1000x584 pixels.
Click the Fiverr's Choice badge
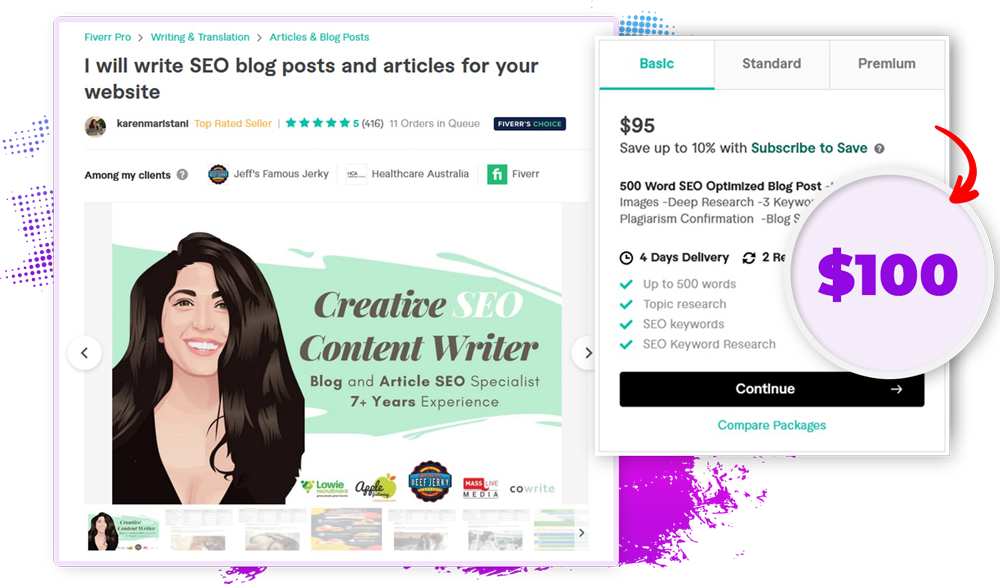[x=530, y=124]
